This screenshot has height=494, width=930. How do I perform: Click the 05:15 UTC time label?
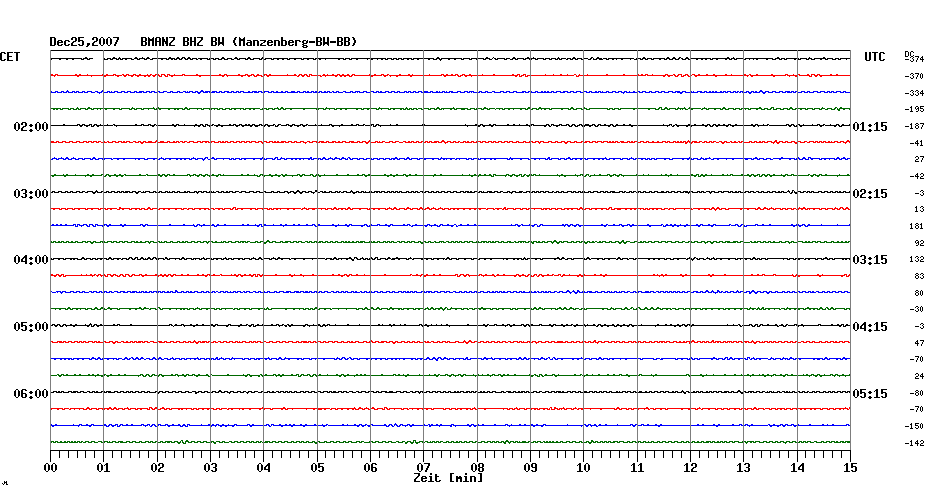(x=870, y=394)
